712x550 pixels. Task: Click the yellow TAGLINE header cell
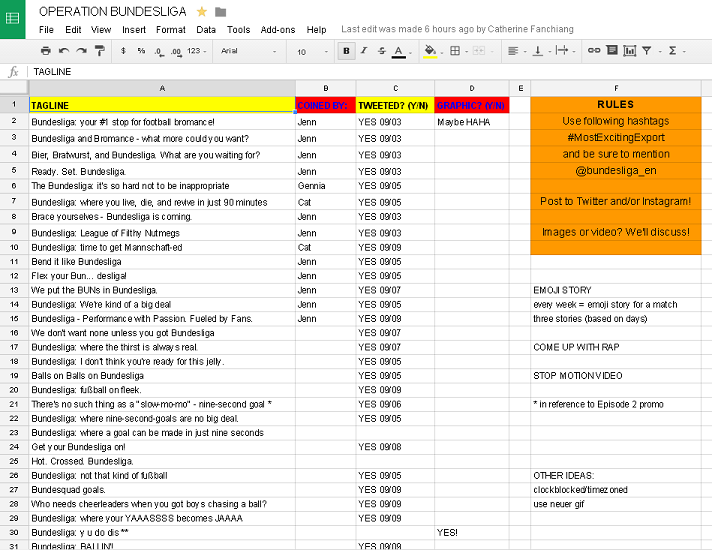[x=162, y=105]
